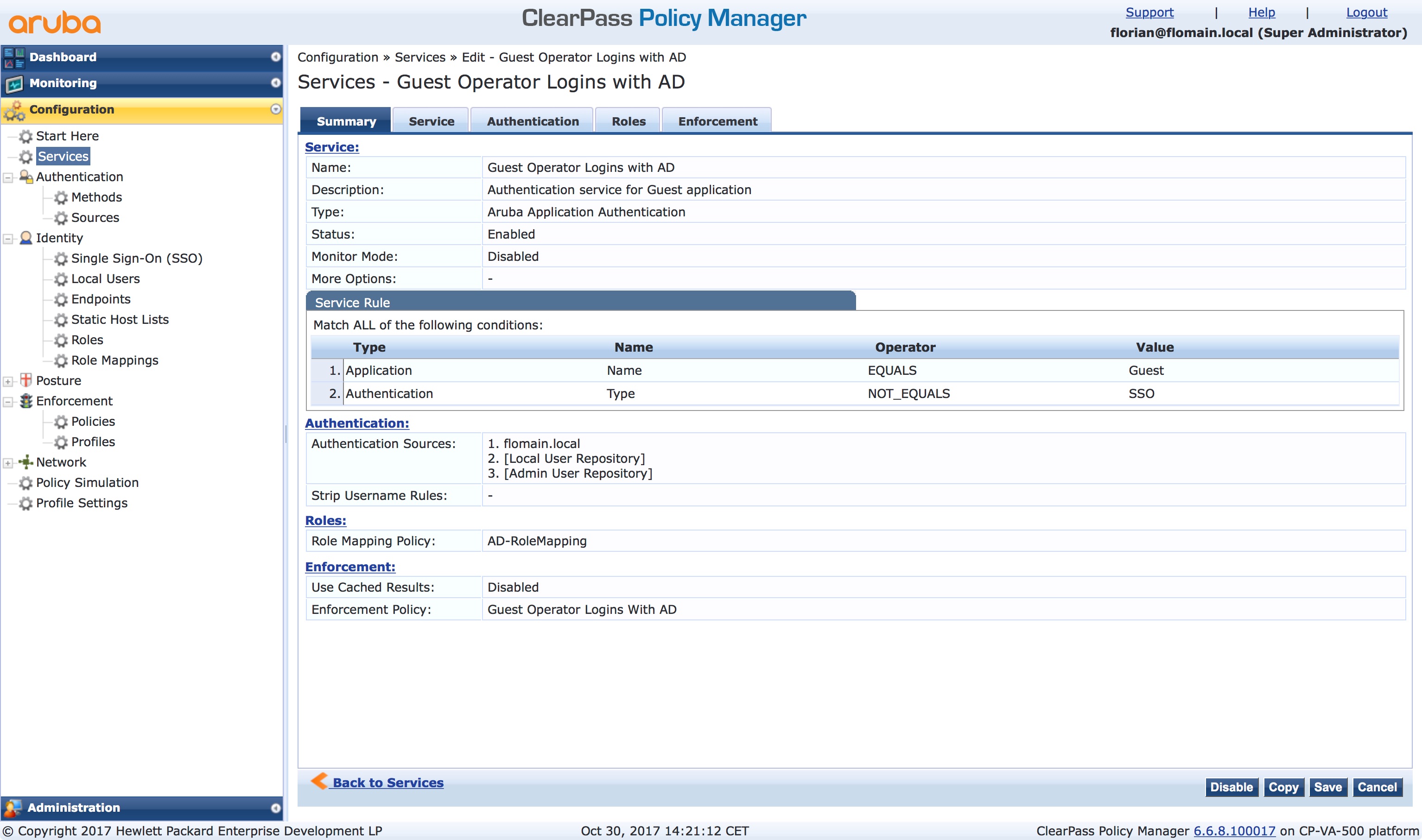Jump to the Authentication: section link
This screenshot has height=840, width=1422.
pyautogui.click(x=356, y=423)
